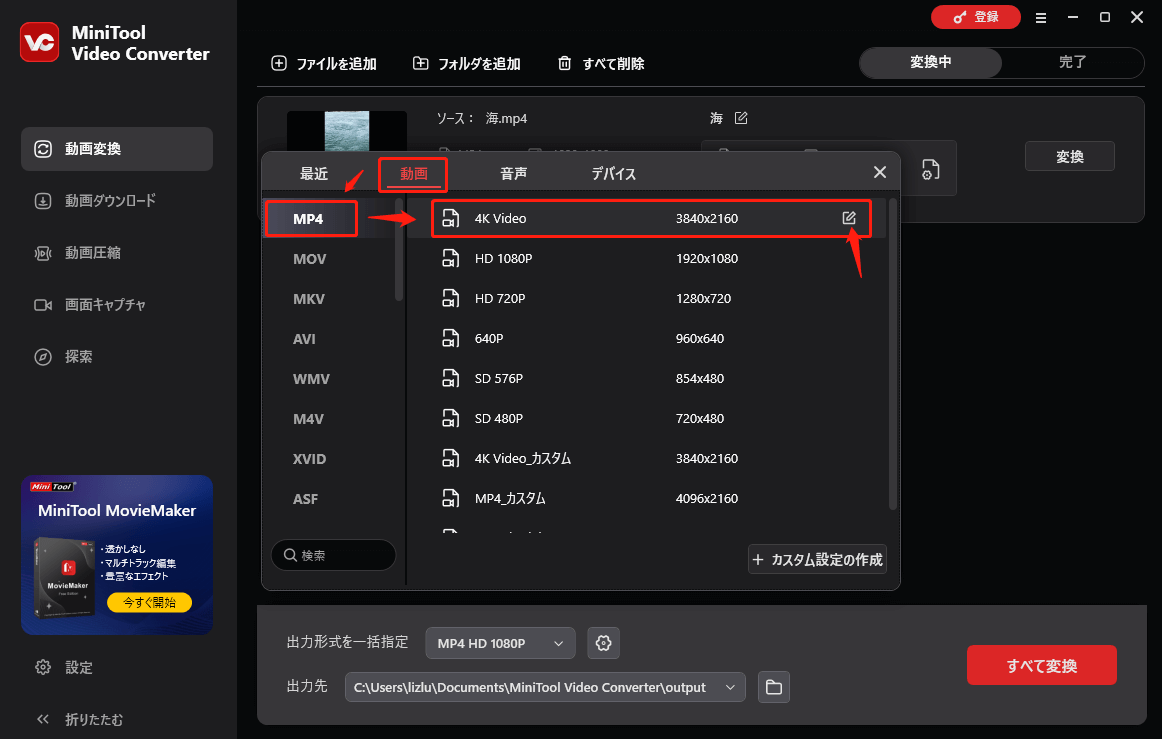Click the 1920x1080 resolution value
Viewport: 1162px width, 739px height.
tap(707, 259)
